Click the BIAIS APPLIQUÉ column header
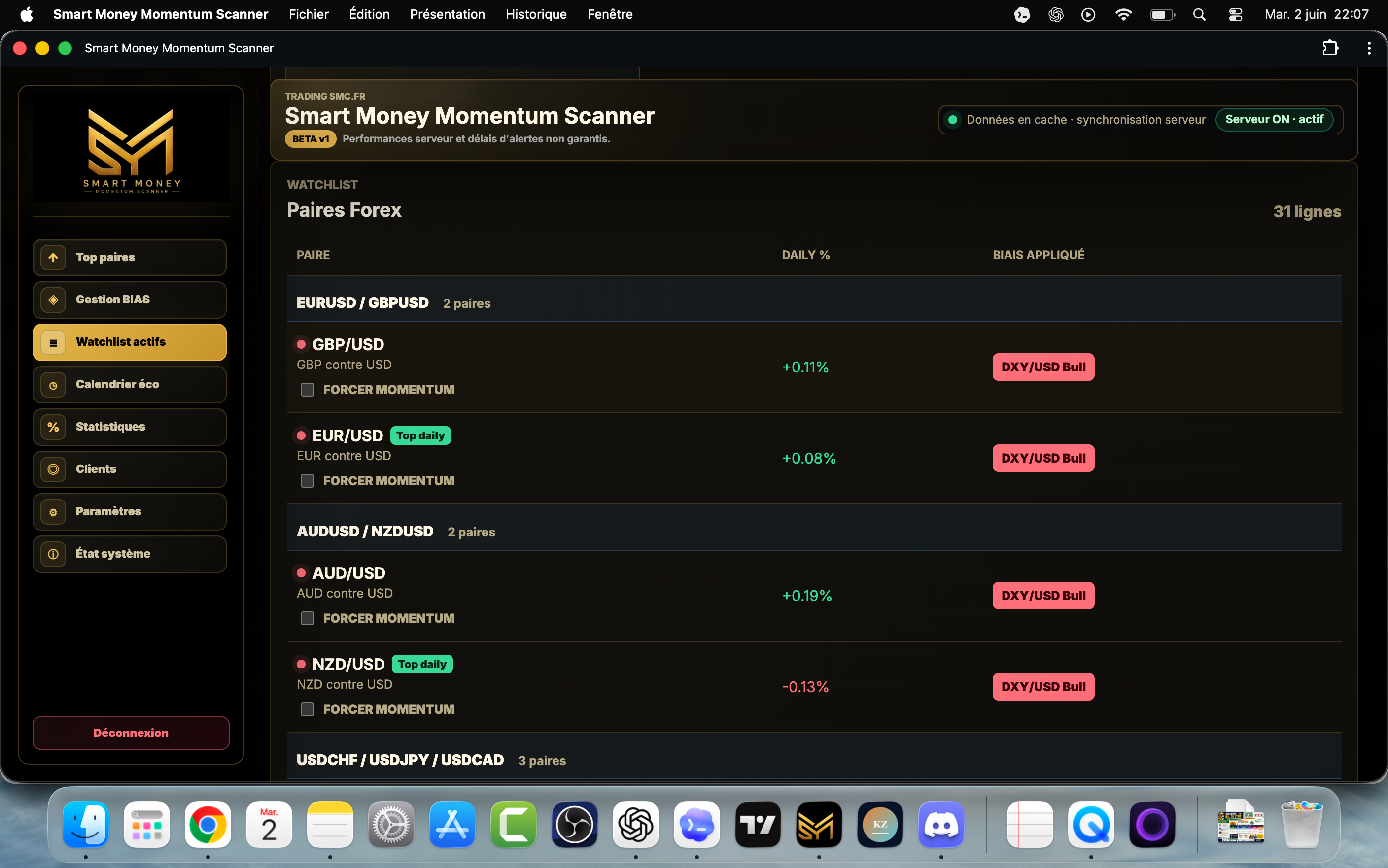 tap(1038, 255)
